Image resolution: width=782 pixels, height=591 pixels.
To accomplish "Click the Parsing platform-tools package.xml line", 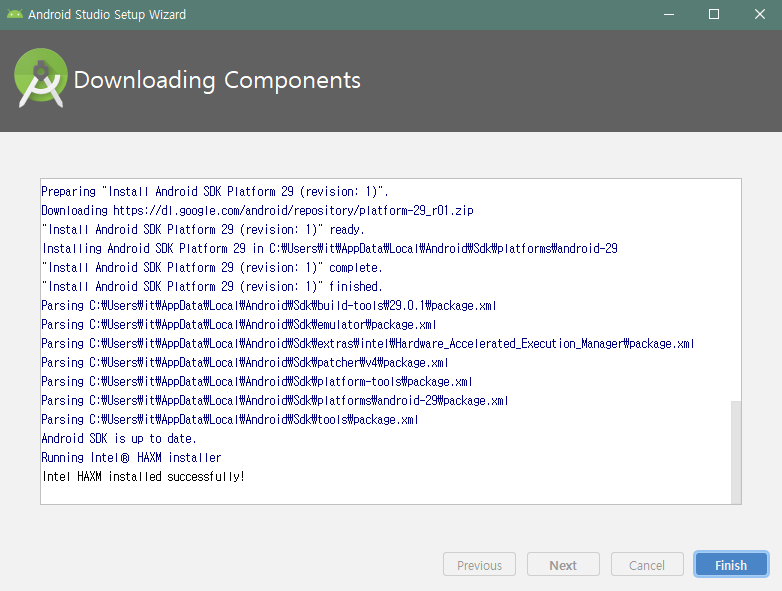I will 257,381.
